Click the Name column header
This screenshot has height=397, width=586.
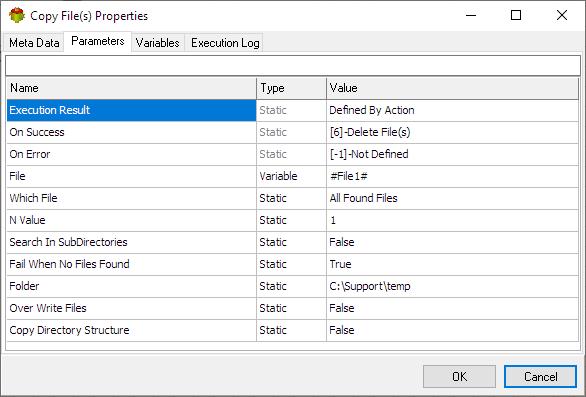click(132, 88)
